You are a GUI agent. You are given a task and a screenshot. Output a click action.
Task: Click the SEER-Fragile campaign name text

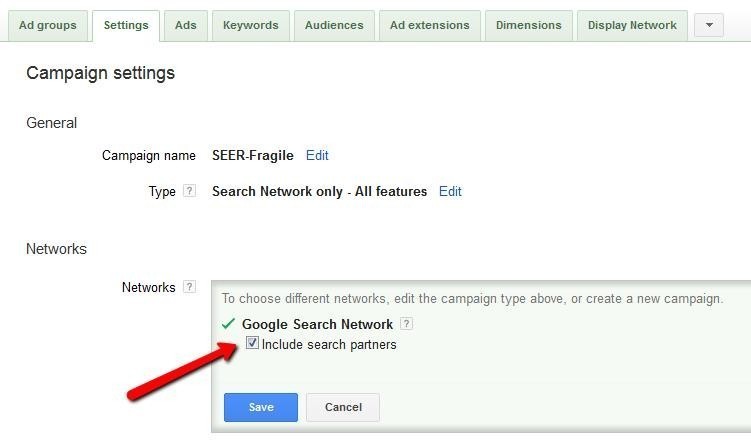click(253, 155)
